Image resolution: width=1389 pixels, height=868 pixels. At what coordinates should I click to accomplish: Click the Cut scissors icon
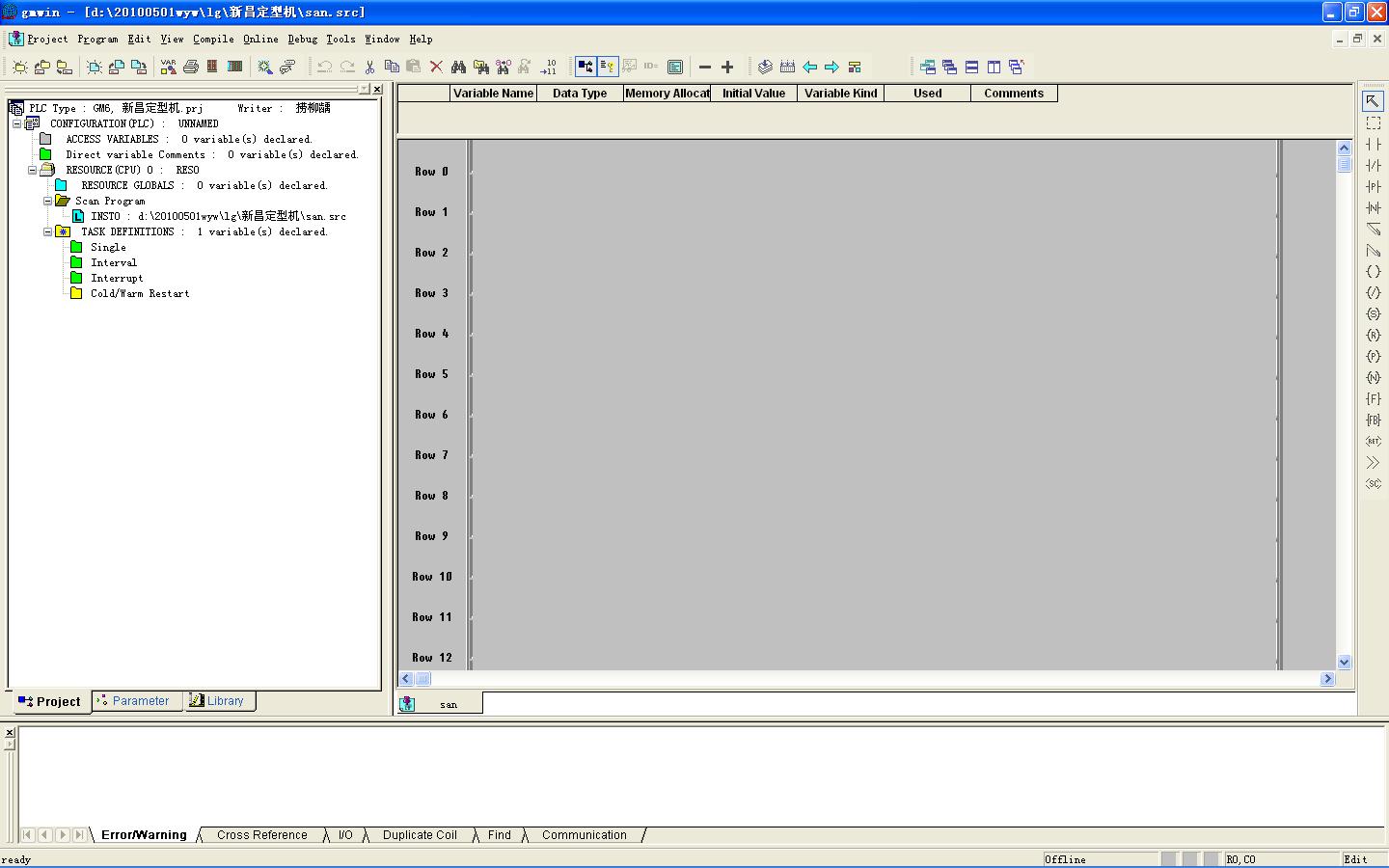coord(369,67)
